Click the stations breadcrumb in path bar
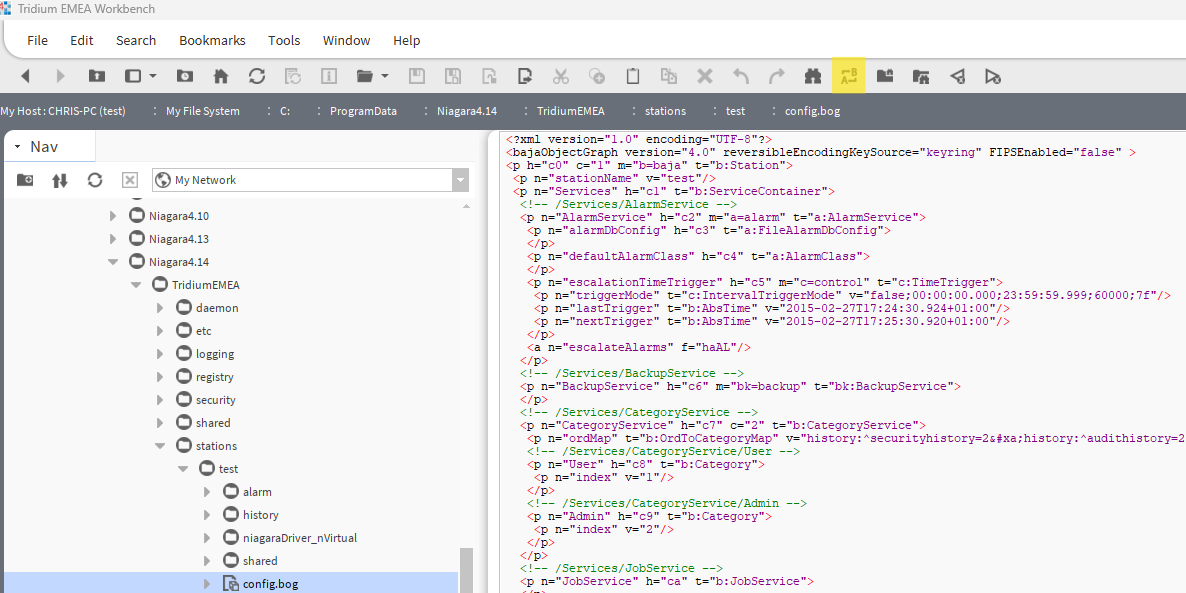1186x593 pixels. [x=665, y=111]
